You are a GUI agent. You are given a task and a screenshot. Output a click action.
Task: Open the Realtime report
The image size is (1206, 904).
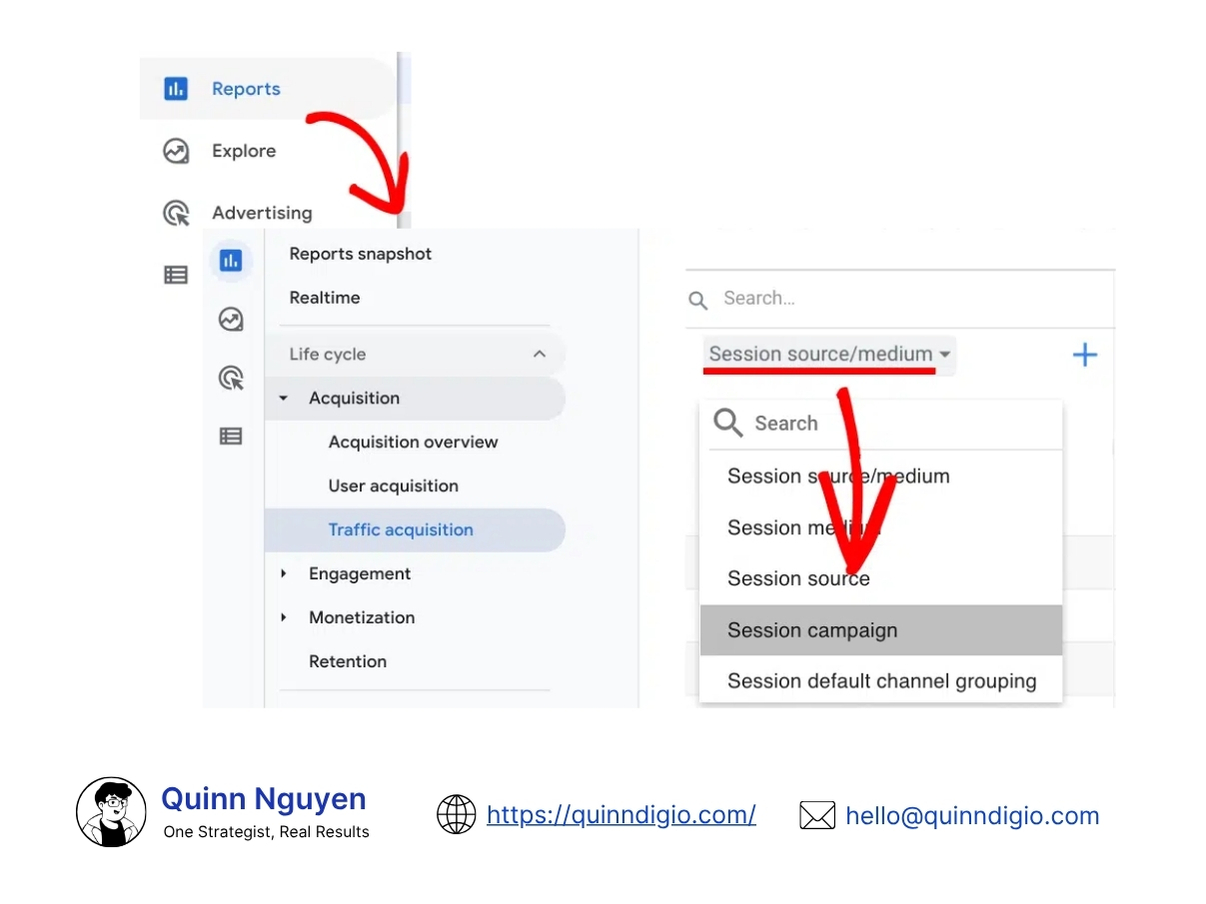tap(325, 298)
